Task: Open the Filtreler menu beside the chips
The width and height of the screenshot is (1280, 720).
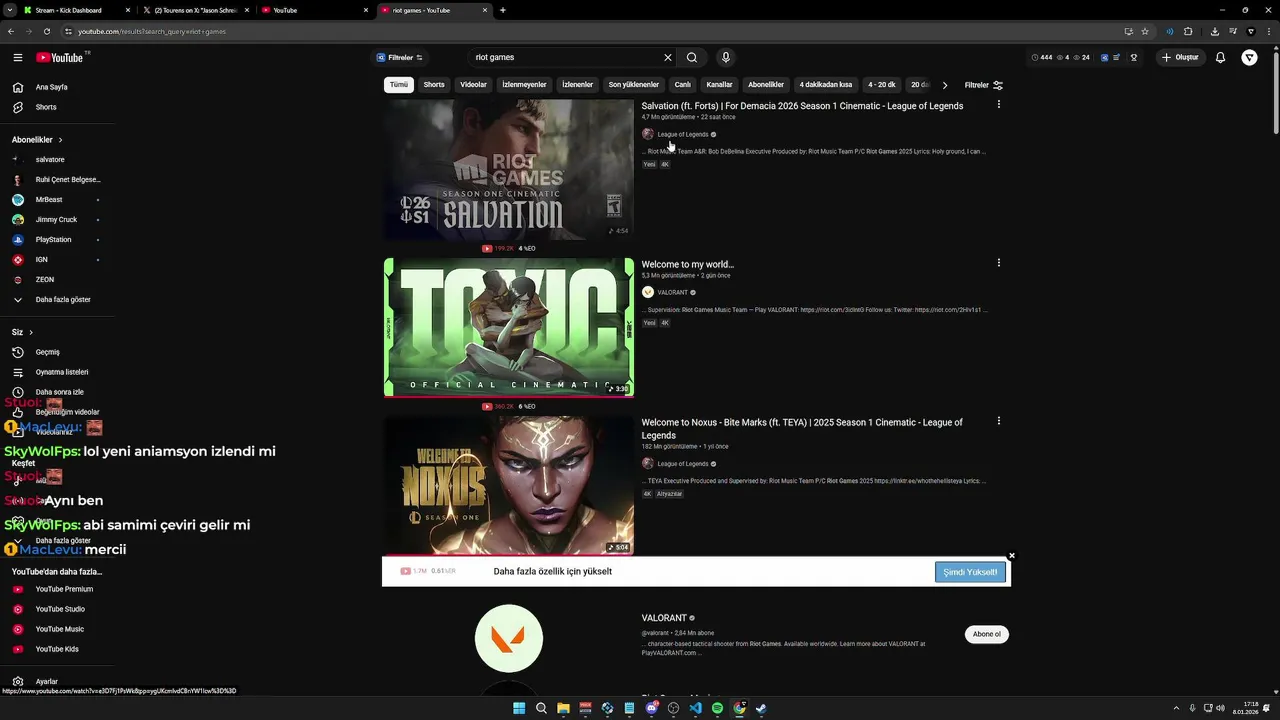Action: click(983, 85)
